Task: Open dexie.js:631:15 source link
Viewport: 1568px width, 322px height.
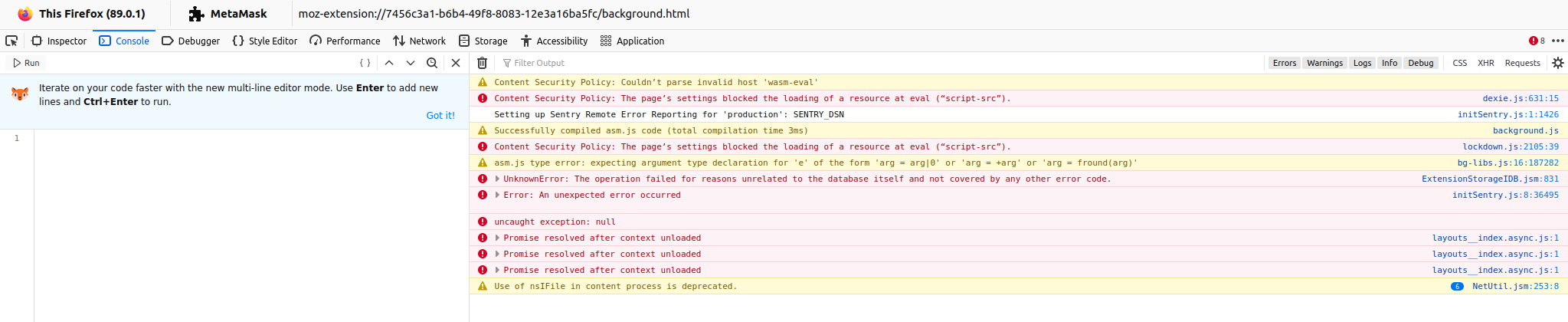Action: coord(1520,98)
